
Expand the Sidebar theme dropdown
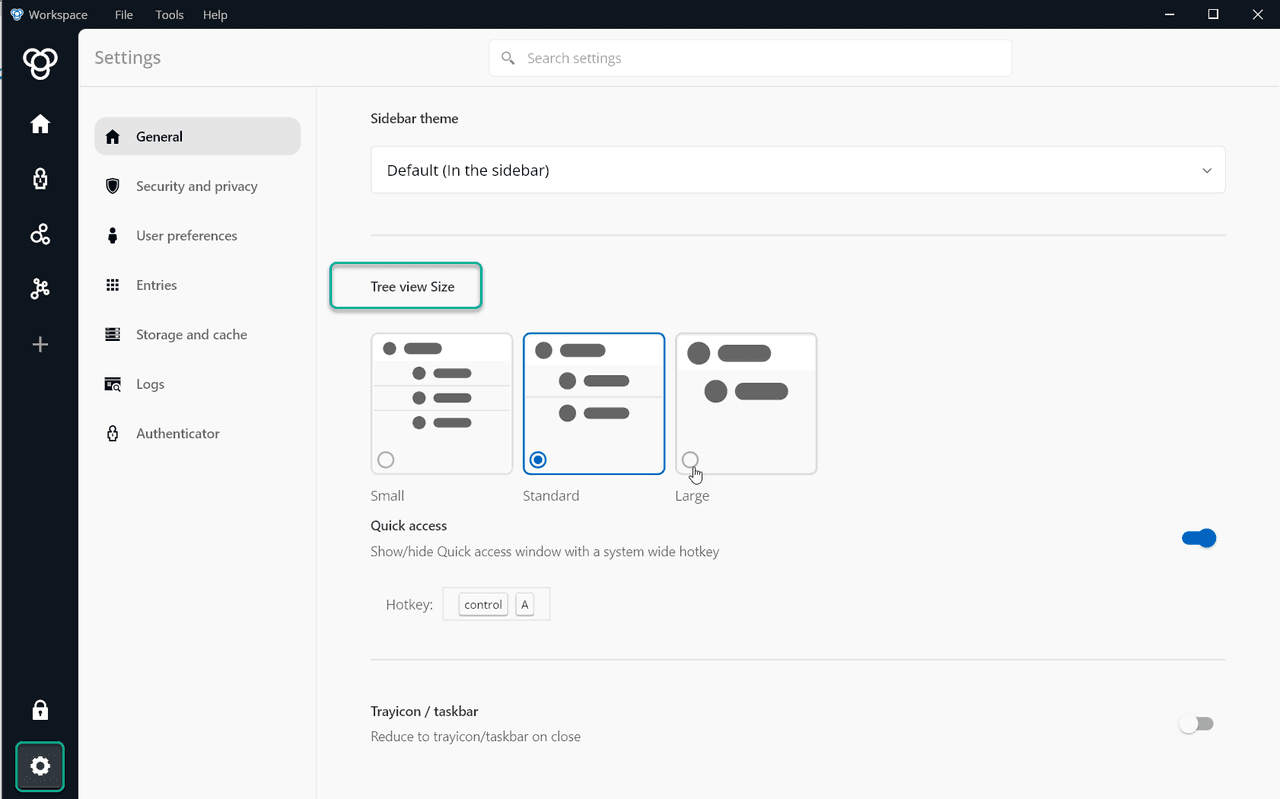point(797,170)
